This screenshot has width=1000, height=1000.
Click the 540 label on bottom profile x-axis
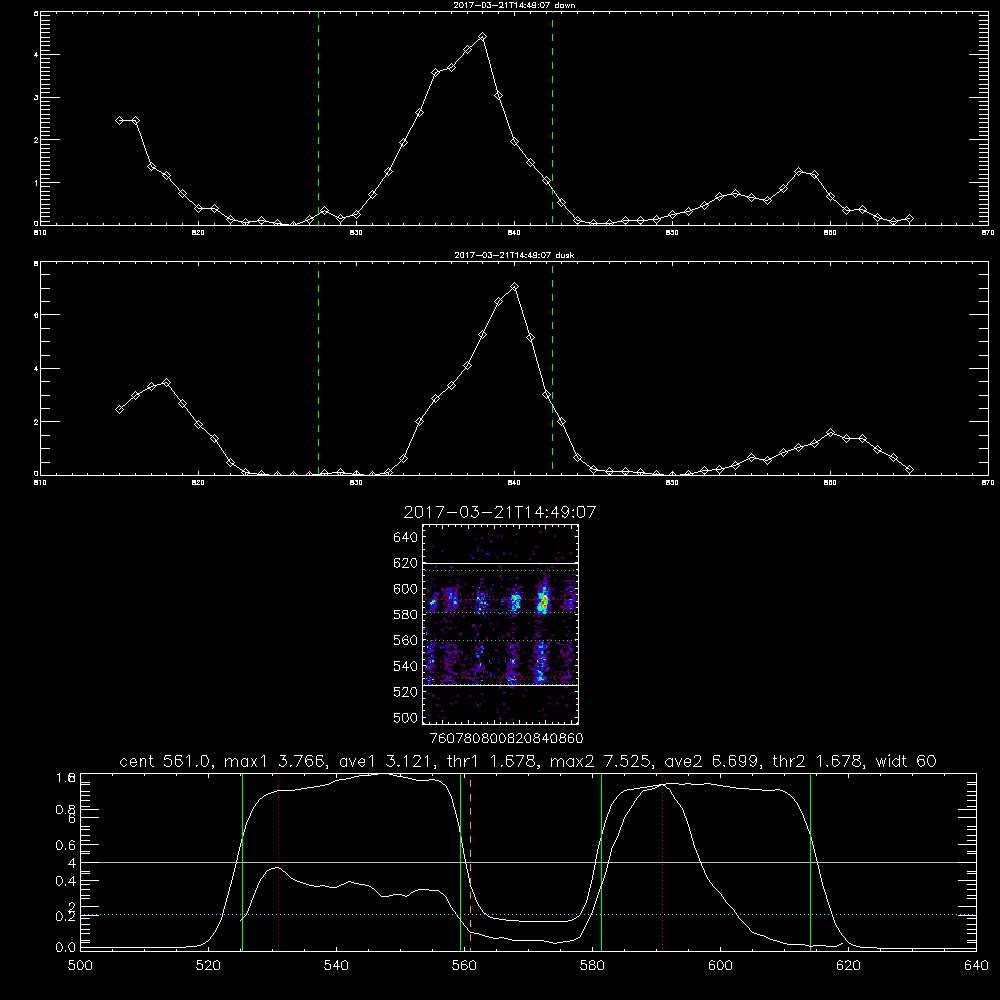pyautogui.click(x=336, y=966)
